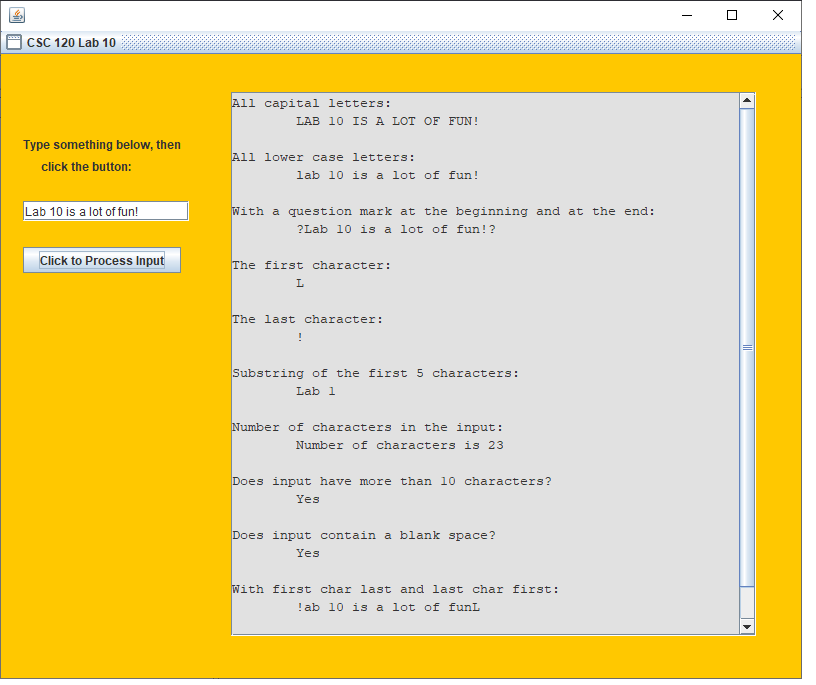Click "Number of characters is 23" result

pos(399,445)
